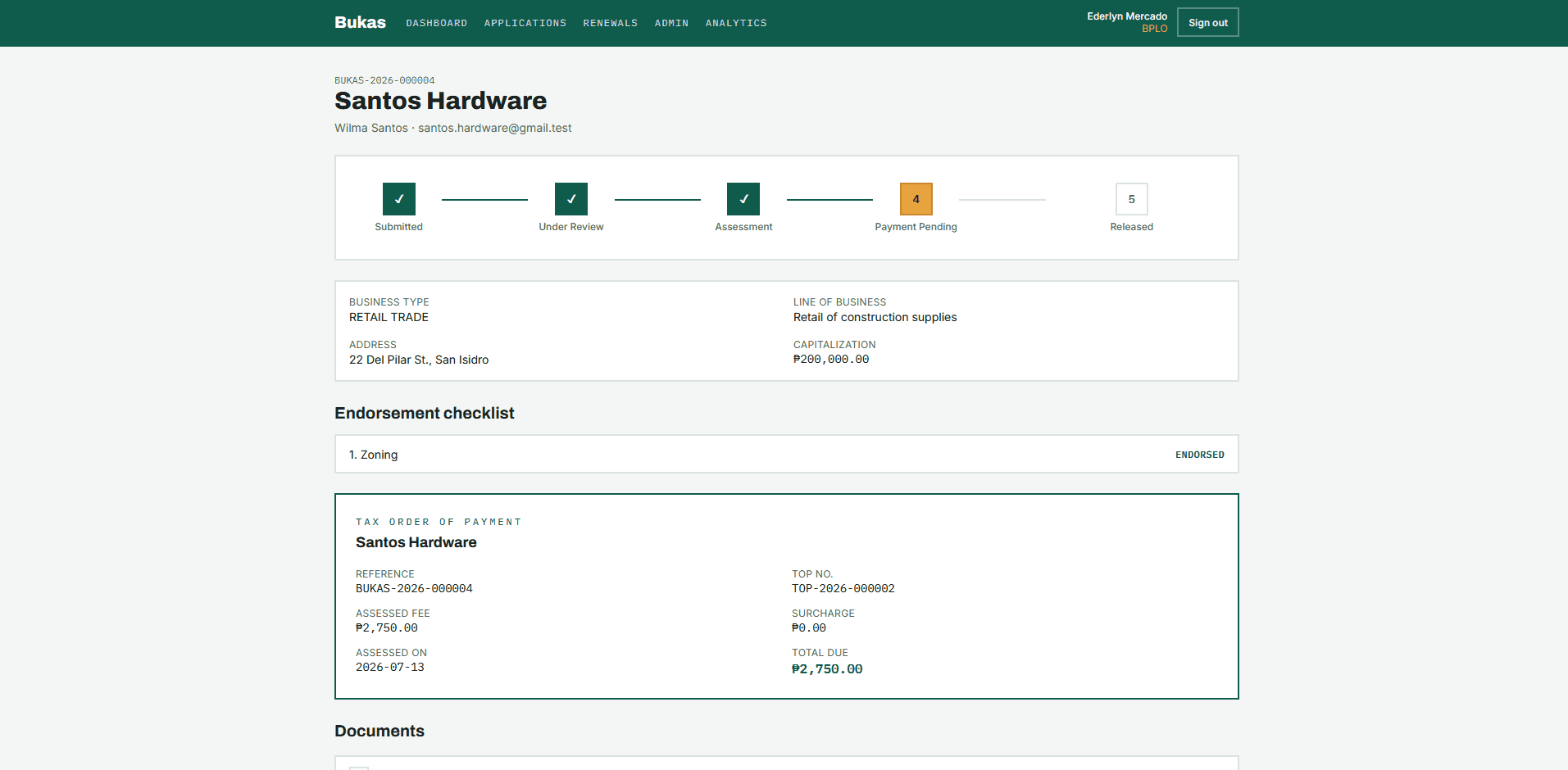Click TOP-2026-000002 order number
The image size is (1568, 770).
843,589
